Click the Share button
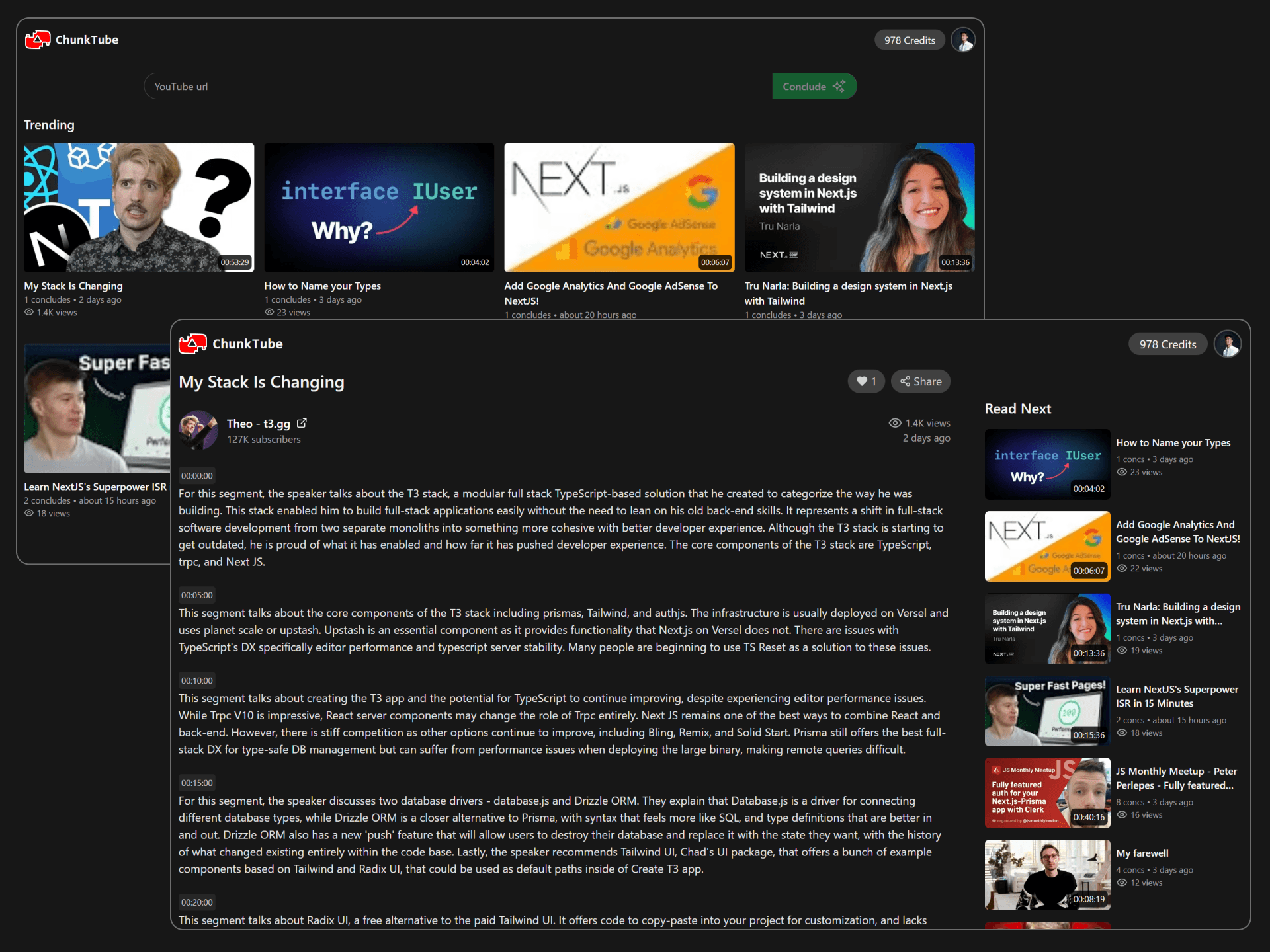Image resolution: width=1270 pixels, height=952 pixels. pos(921,381)
